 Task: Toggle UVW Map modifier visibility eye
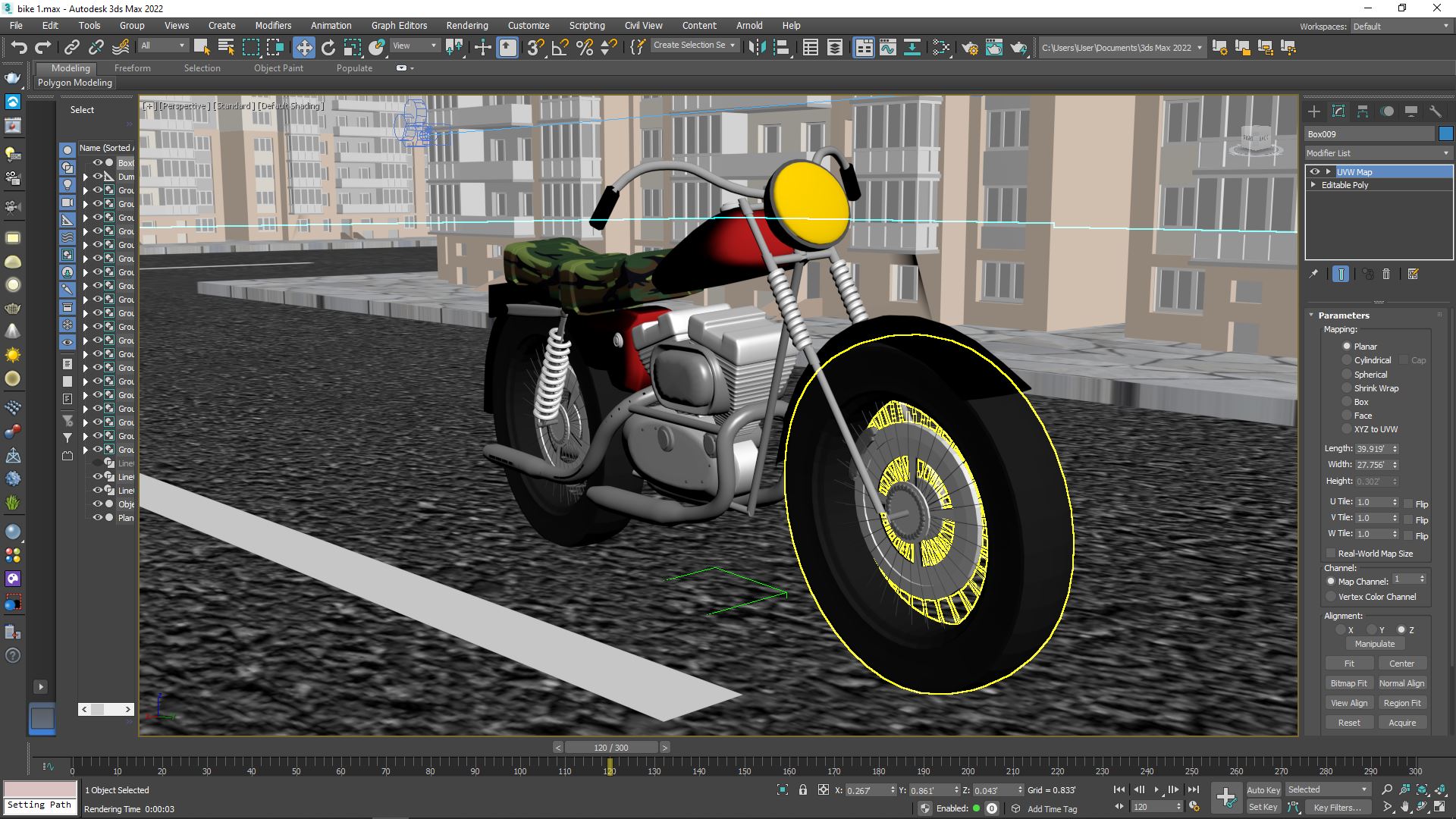tap(1315, 172)
